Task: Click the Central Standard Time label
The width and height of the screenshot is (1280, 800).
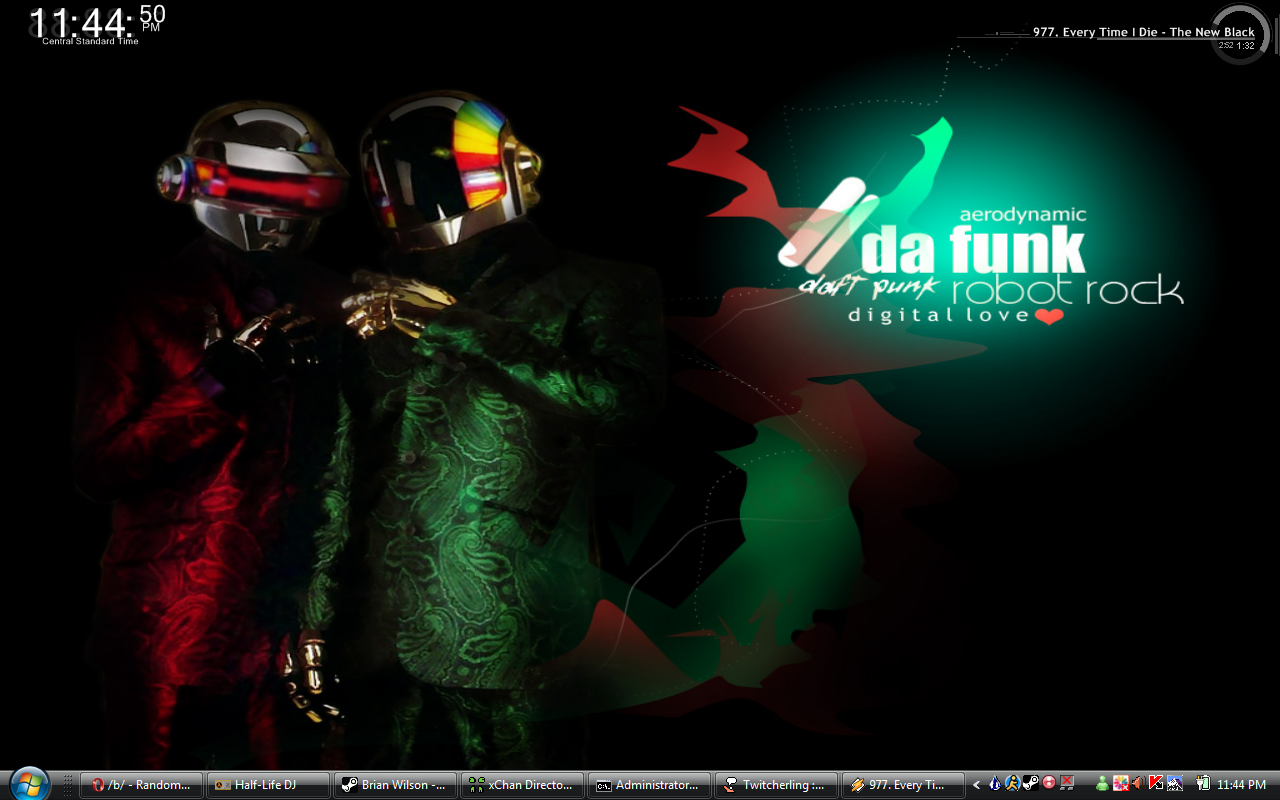Action: click(x=90, y=41)
